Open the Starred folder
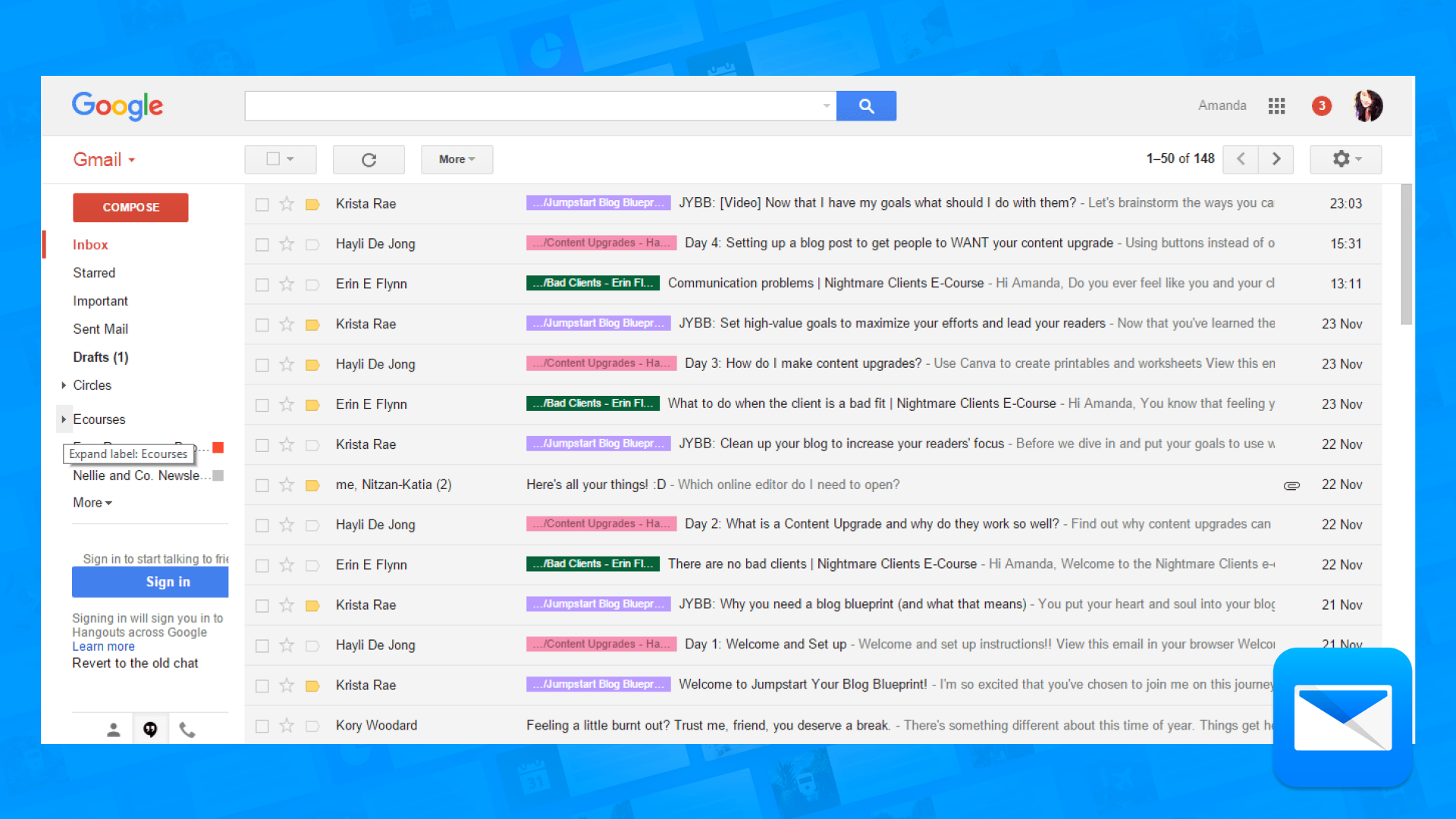1456x819 pixels. [94, 273]
